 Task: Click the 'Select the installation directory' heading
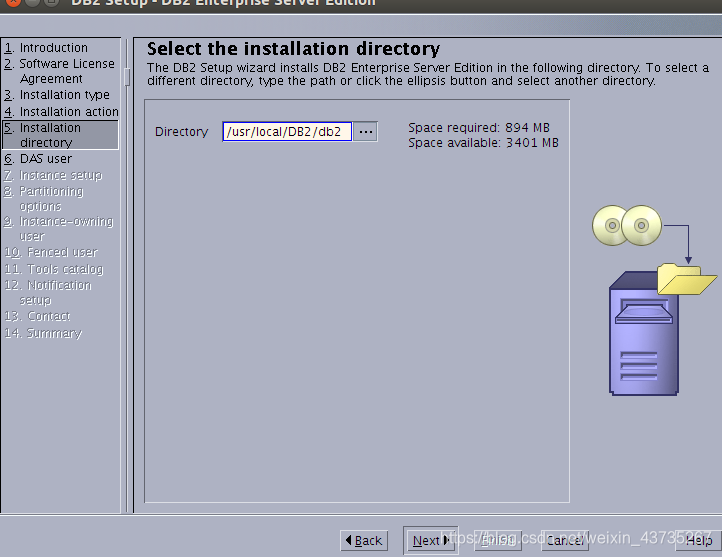point(293,49)
